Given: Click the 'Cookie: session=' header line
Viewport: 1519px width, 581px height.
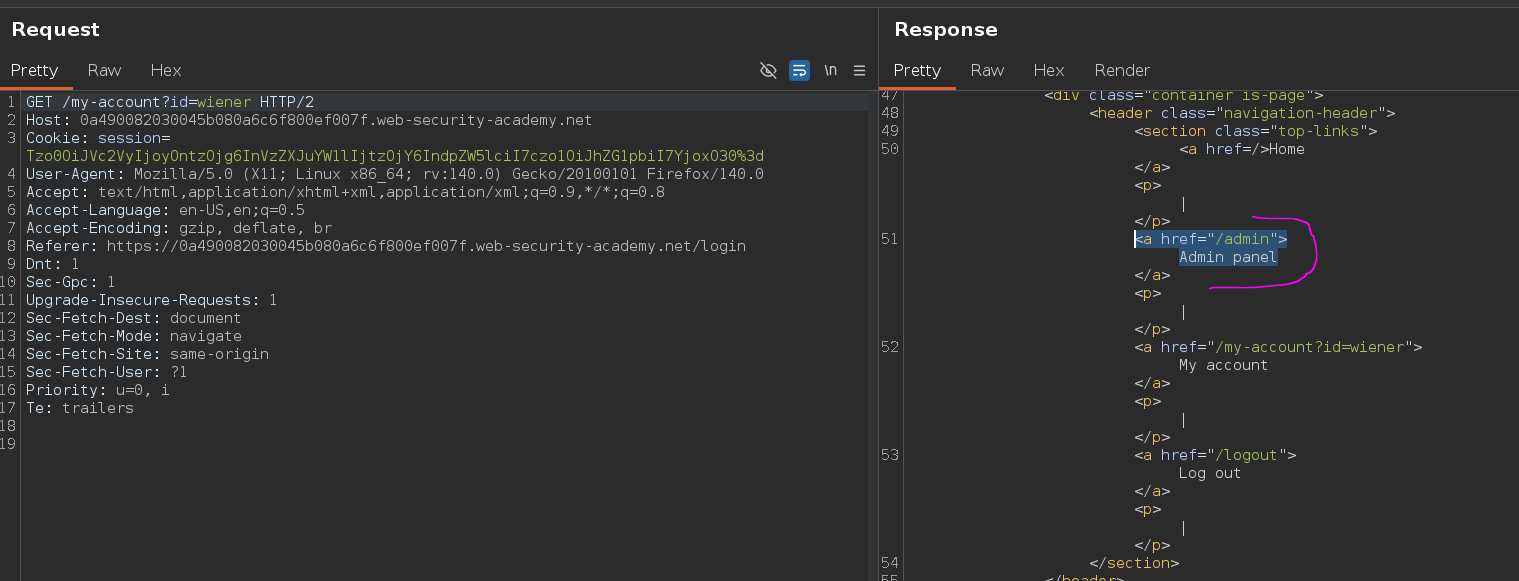Looking at the screenshot, I should pyautogui.click(x=98, y=138).
